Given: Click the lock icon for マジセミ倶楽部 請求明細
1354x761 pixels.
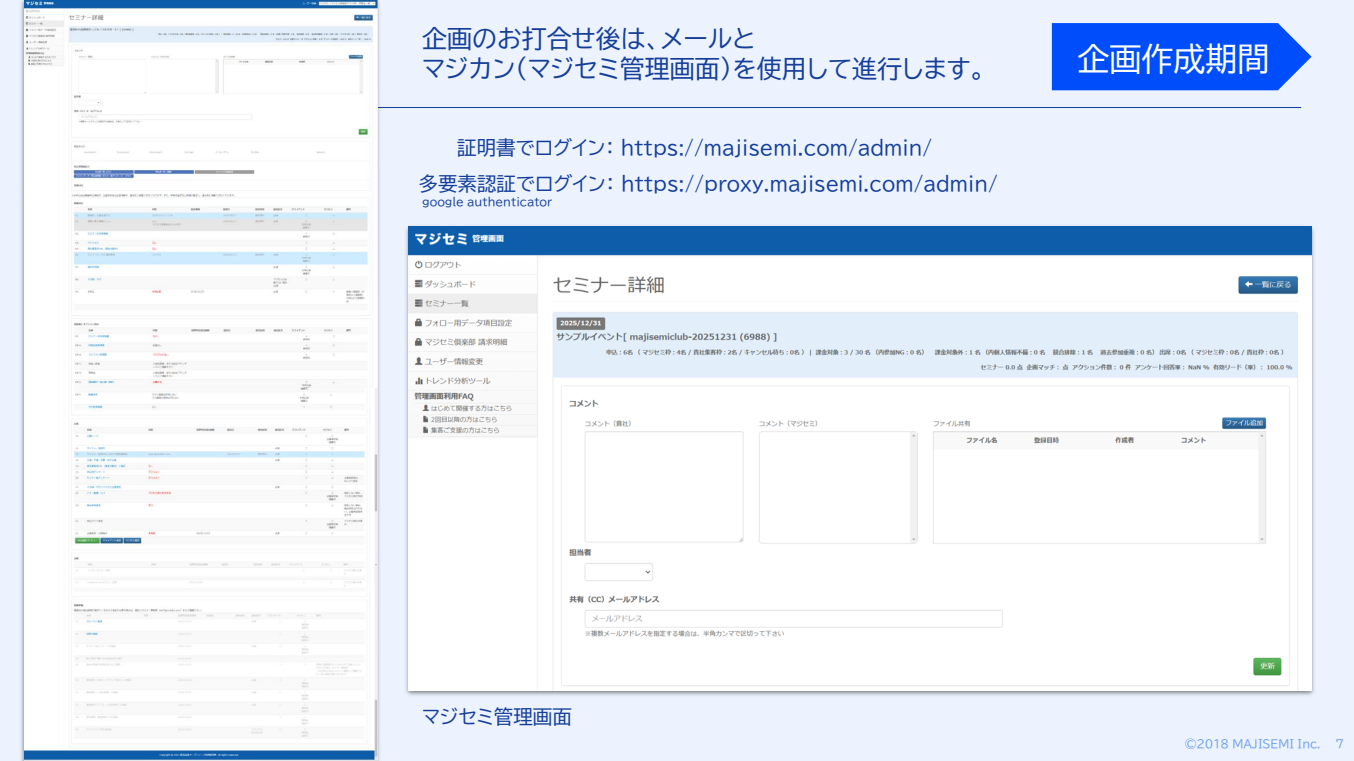Looking at the screenshot, I should (419, 342).
